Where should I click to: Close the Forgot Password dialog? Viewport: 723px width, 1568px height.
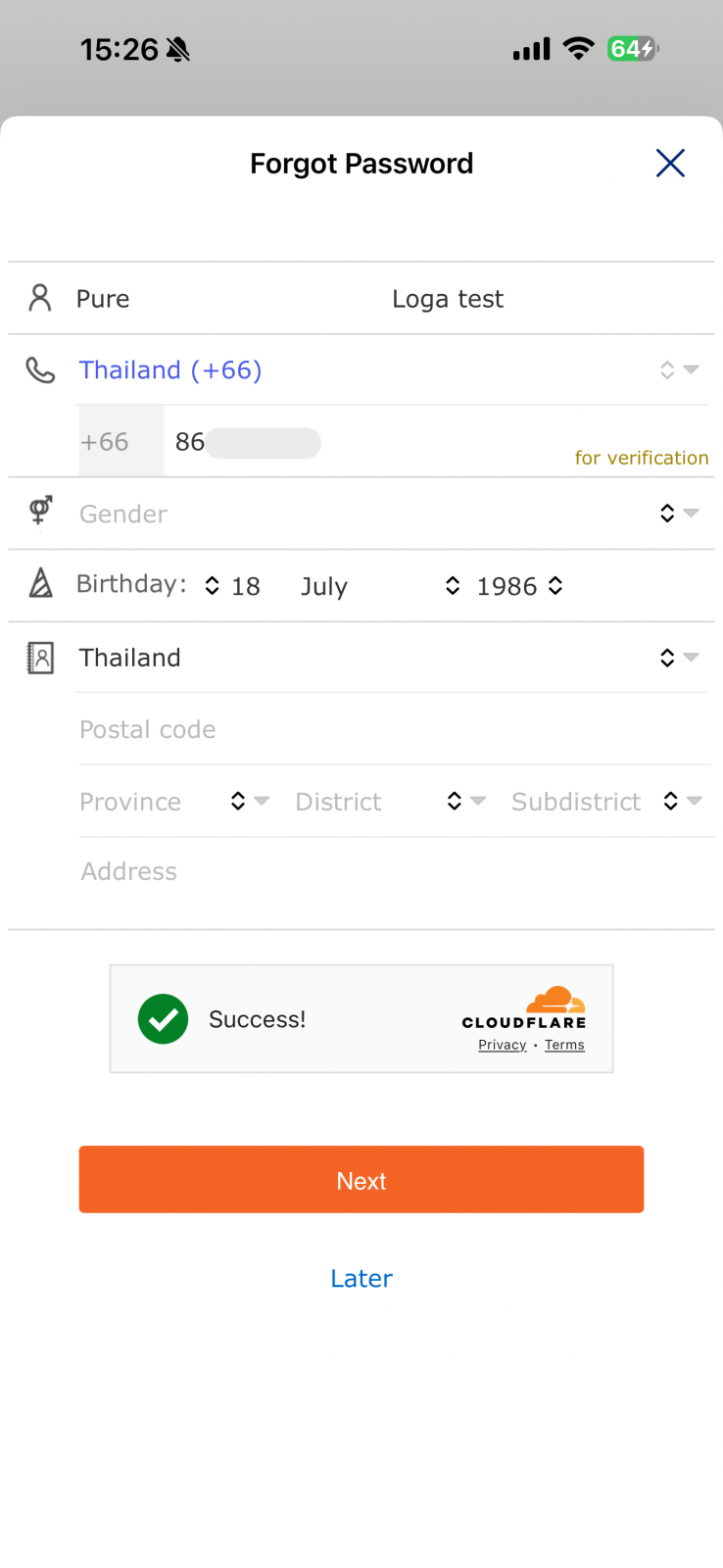(670, 163)
